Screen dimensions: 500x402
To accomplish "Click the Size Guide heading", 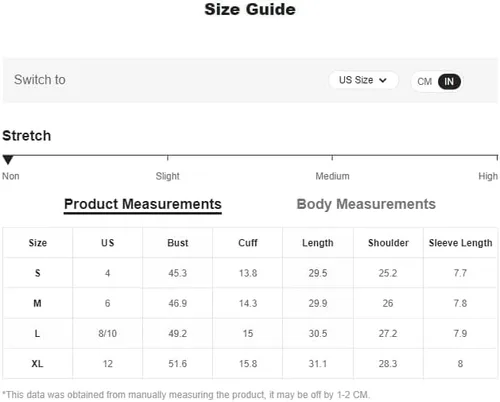I will tap(250, 9).
